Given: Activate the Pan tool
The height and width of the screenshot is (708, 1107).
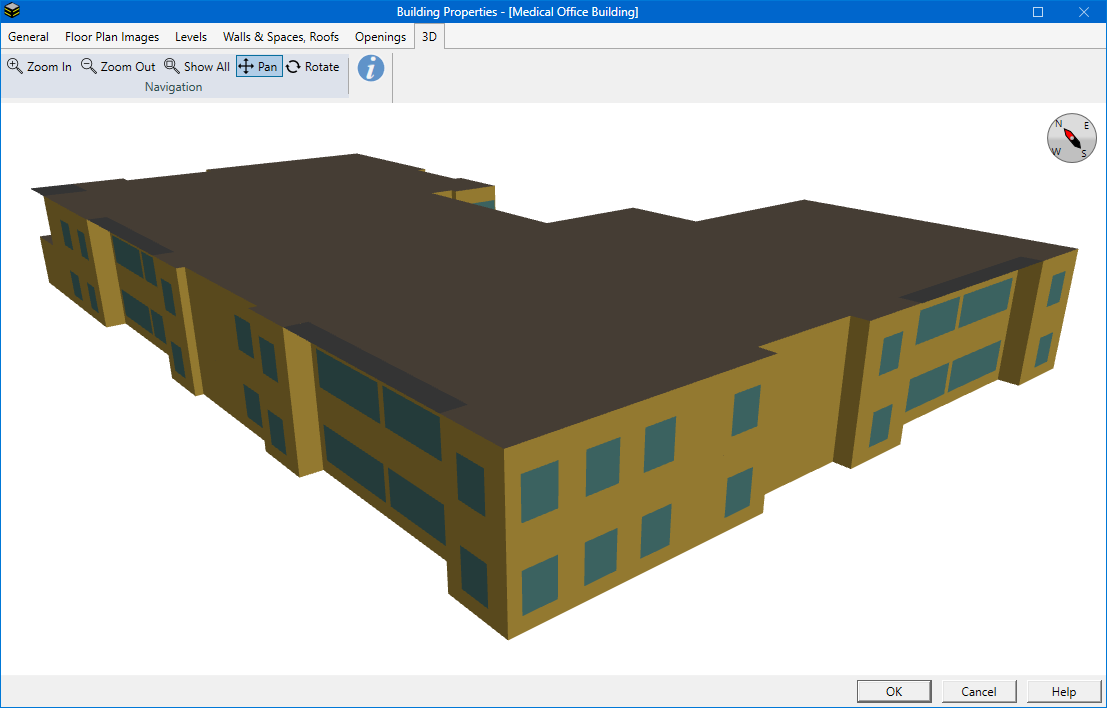Looking at the screenshot, I should click(x=259, y=66).
